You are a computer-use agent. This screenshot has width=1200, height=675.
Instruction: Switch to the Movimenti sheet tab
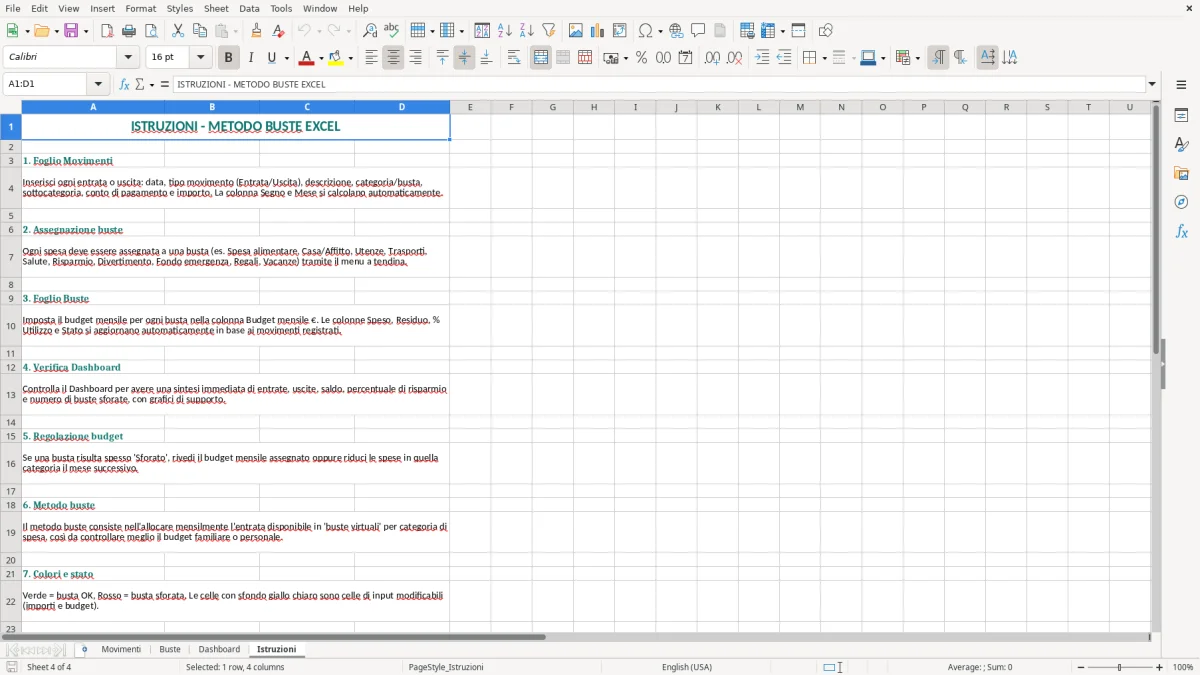tap(121, 649)
